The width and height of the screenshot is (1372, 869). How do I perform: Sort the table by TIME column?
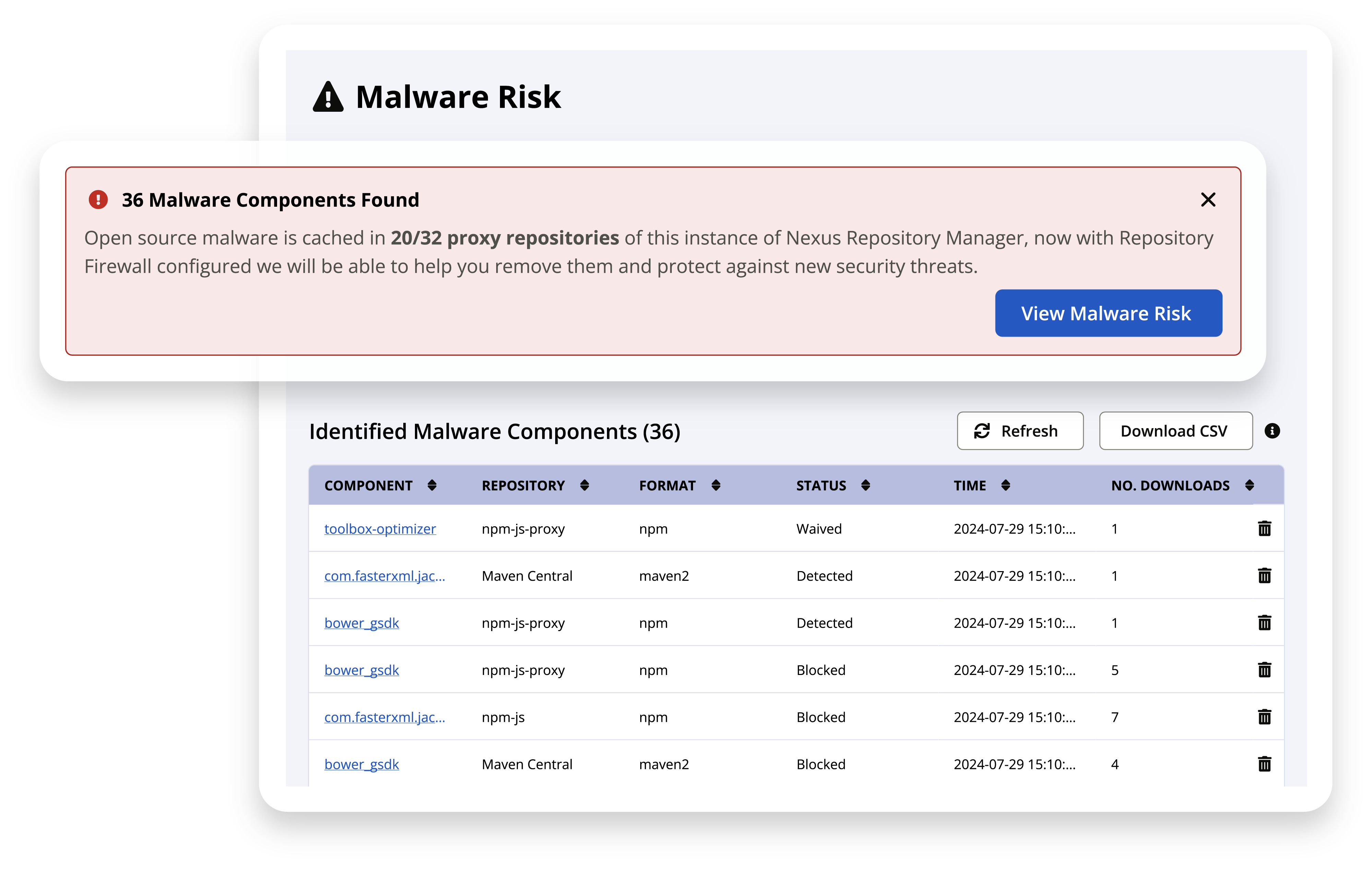(x=1007, y=485)
